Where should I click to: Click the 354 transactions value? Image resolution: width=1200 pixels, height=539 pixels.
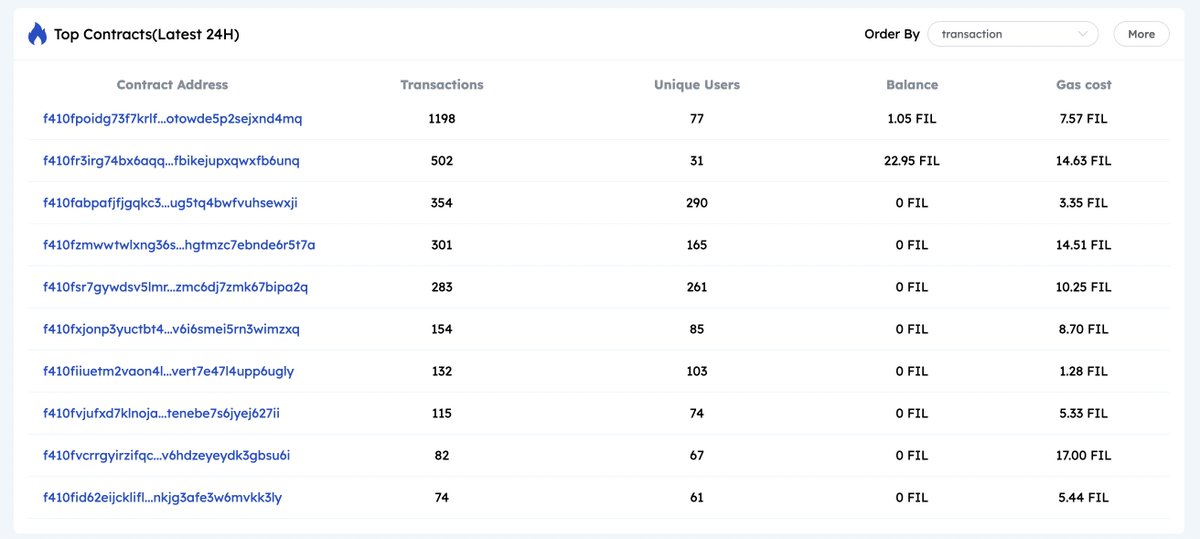coord(441,202)
